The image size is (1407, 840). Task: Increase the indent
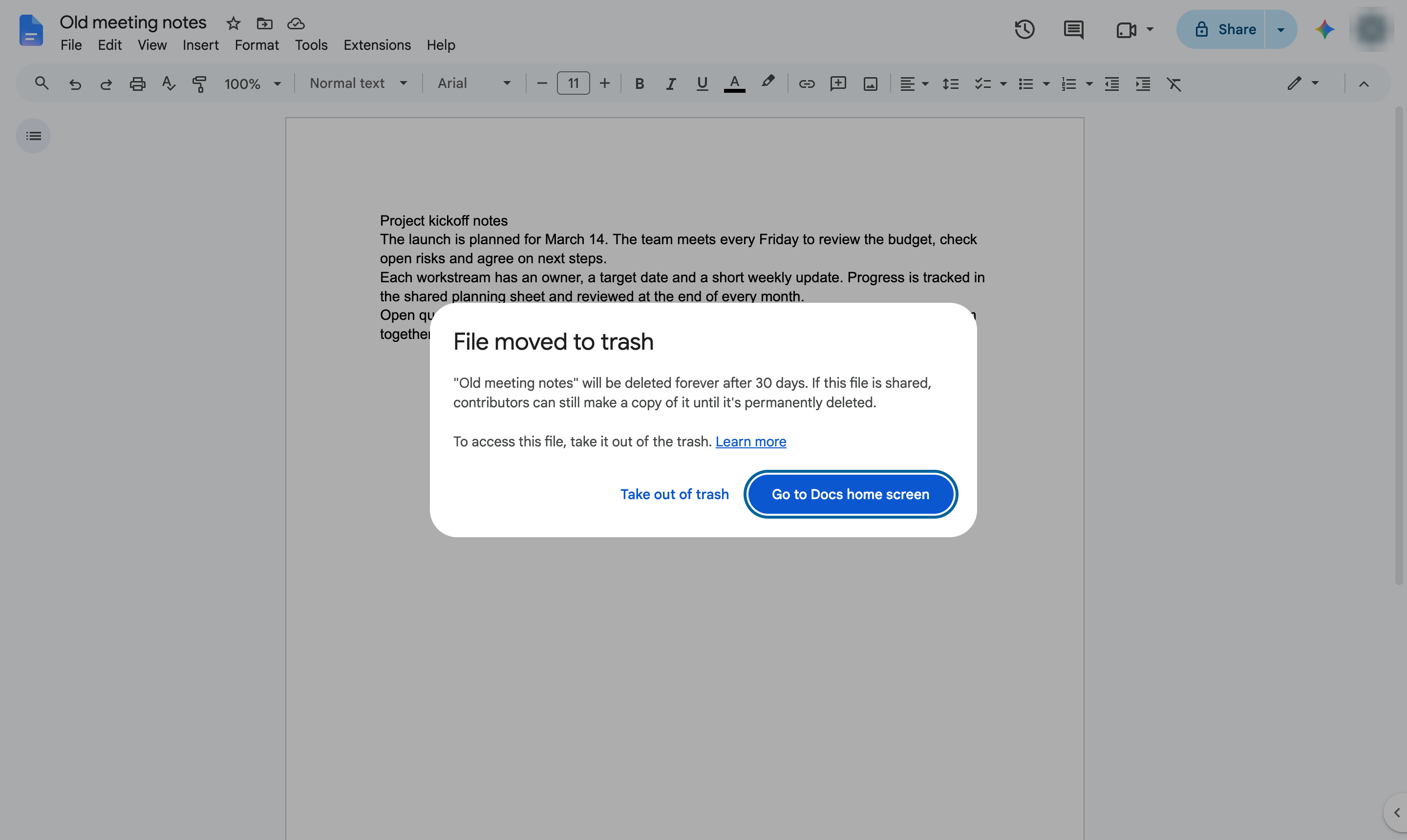pos(1143,84)
